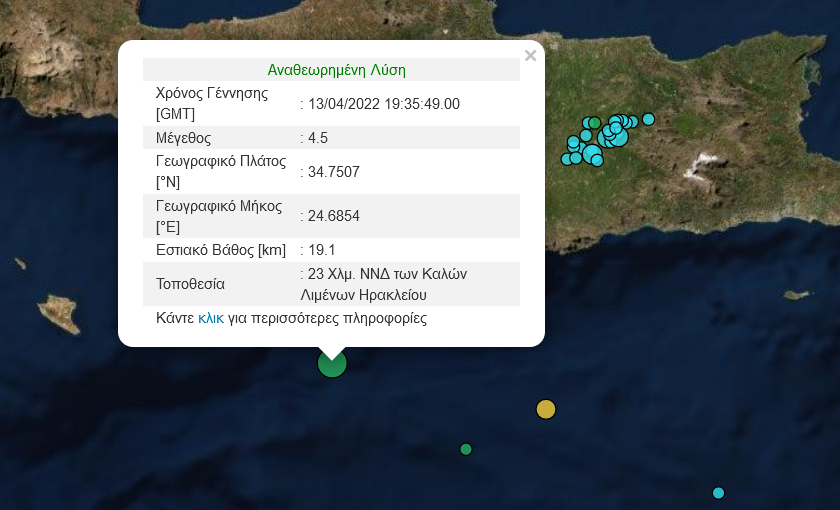Select the large green earthquake marker under popup

(332, 363)
